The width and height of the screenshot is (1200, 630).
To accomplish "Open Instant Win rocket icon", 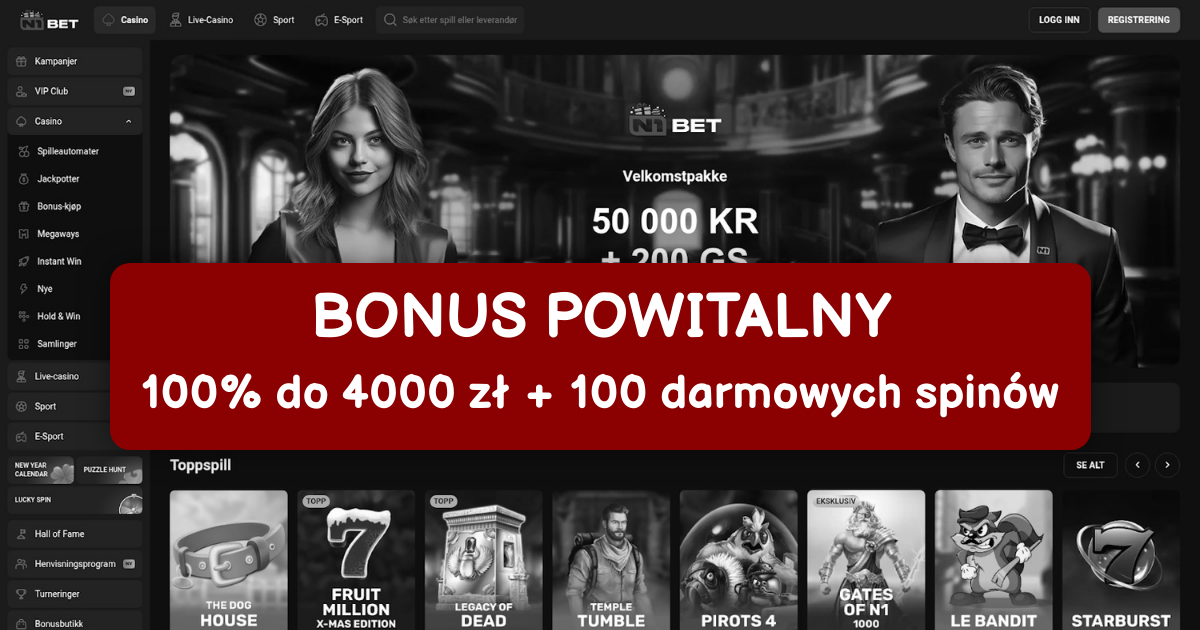I will [x=25, y=261].
